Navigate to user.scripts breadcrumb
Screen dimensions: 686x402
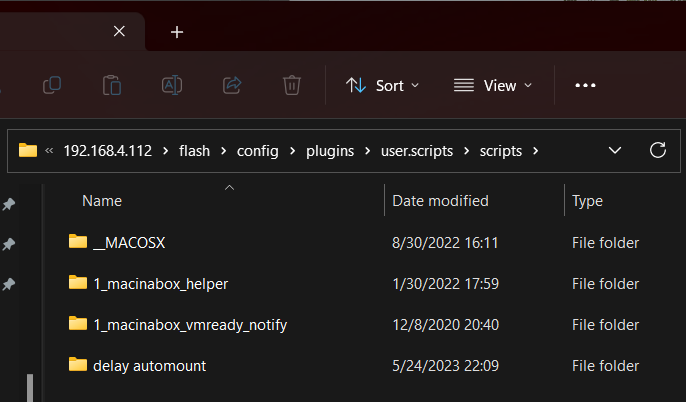coord(417,151)
